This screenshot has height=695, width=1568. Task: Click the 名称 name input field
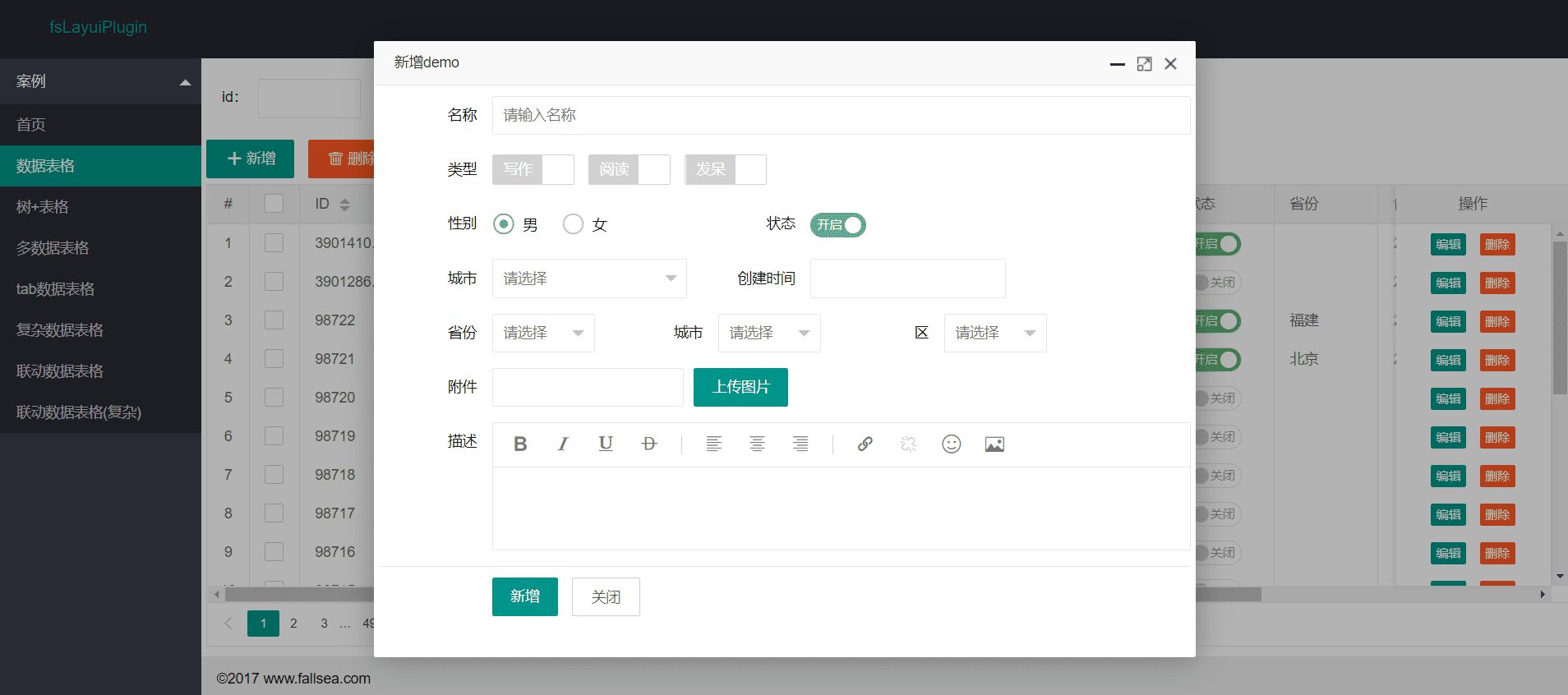(840, 115)
